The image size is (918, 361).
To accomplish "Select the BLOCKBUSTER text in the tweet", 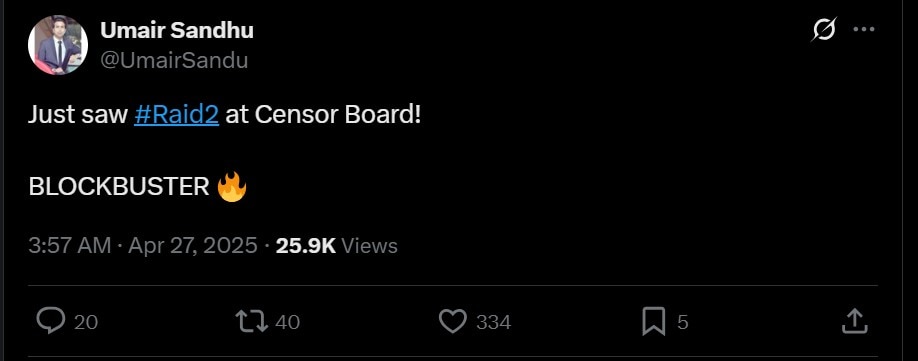I will pyautogui.click(x=119, y=187).
